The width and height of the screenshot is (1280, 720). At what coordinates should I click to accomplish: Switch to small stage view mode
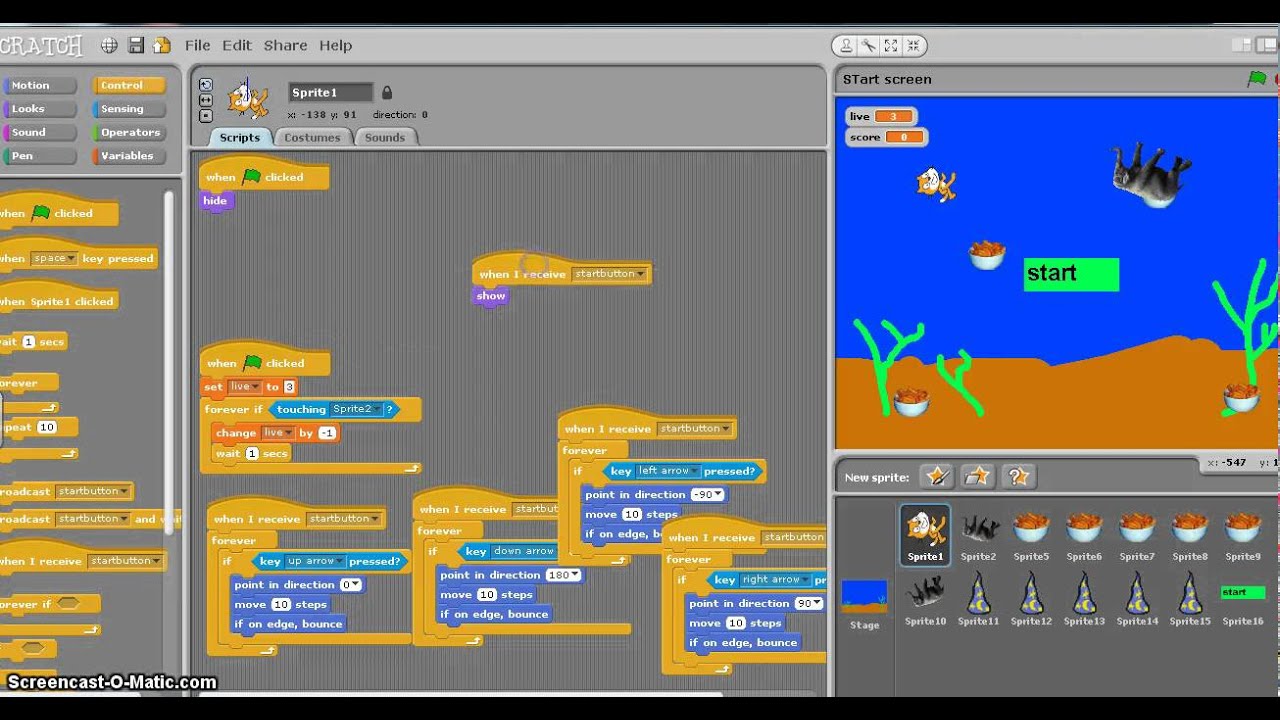pos(1241,45)
